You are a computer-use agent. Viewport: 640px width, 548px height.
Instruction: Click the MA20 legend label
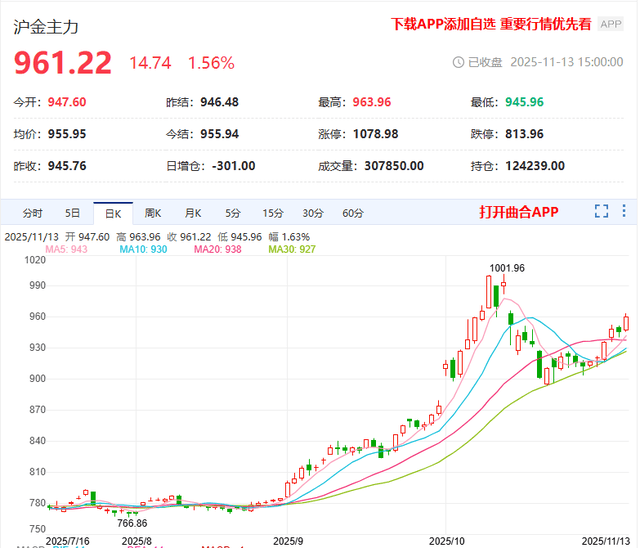click(215, 249)
